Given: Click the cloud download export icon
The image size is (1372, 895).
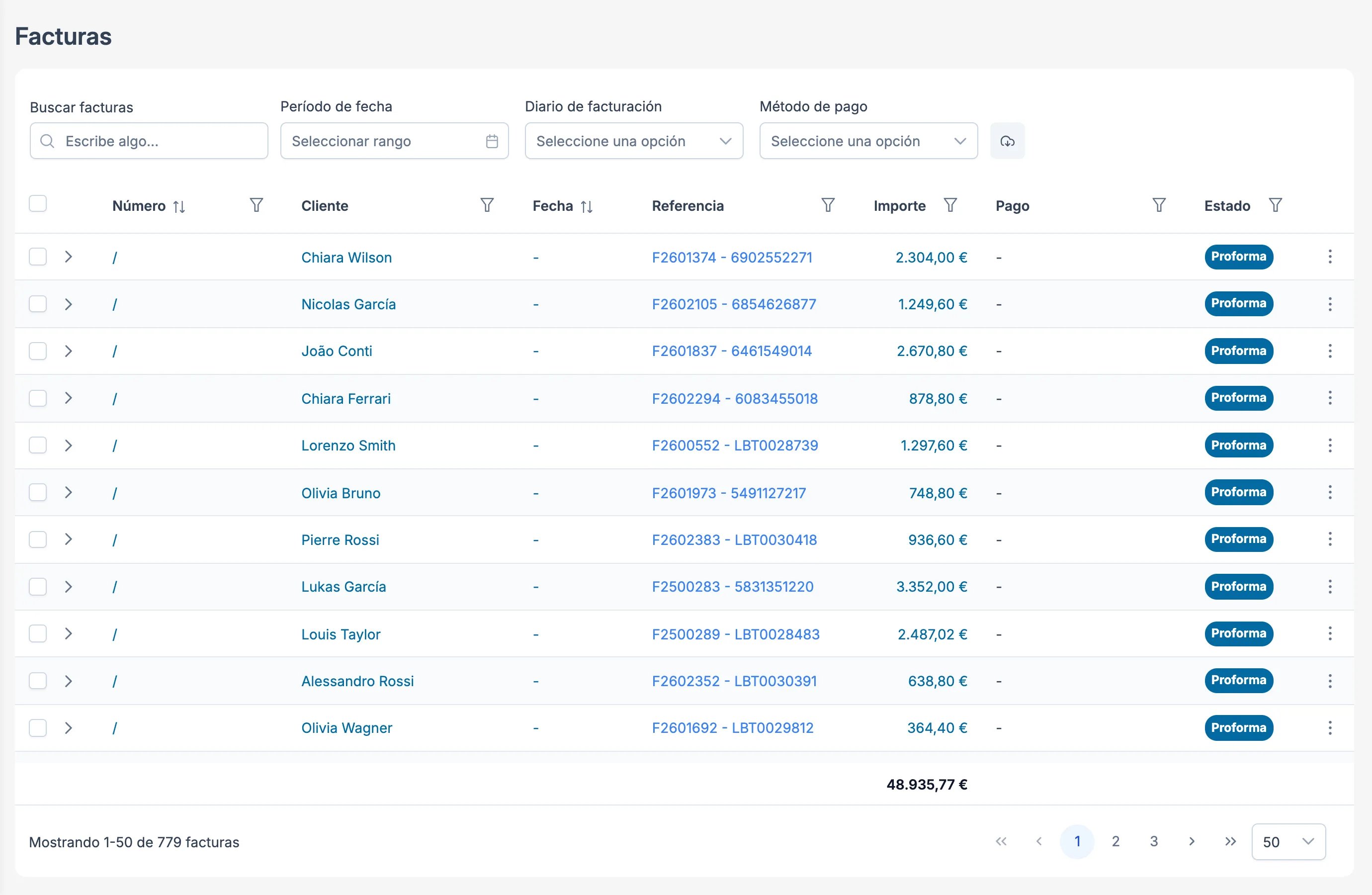Looking at the screenshot, I should pyautogui.click(x=1007, y=141).
